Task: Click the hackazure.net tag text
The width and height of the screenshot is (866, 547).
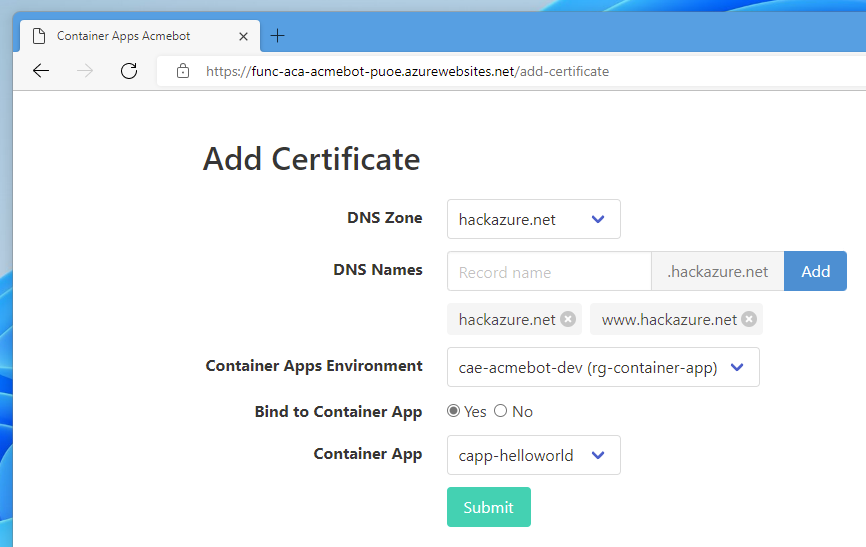Action: pyautogui.click(x=506, y=319)
